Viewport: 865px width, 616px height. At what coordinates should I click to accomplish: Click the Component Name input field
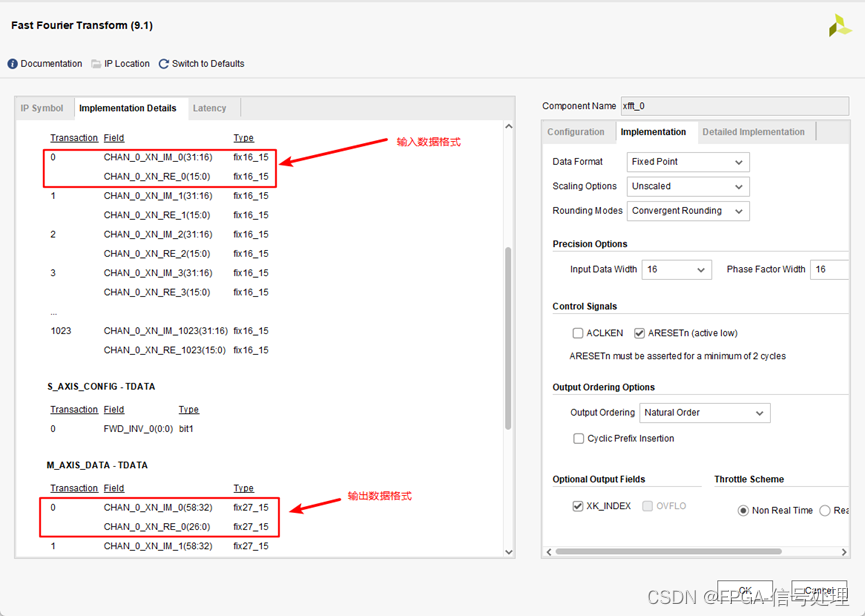(x=735, y=106)
